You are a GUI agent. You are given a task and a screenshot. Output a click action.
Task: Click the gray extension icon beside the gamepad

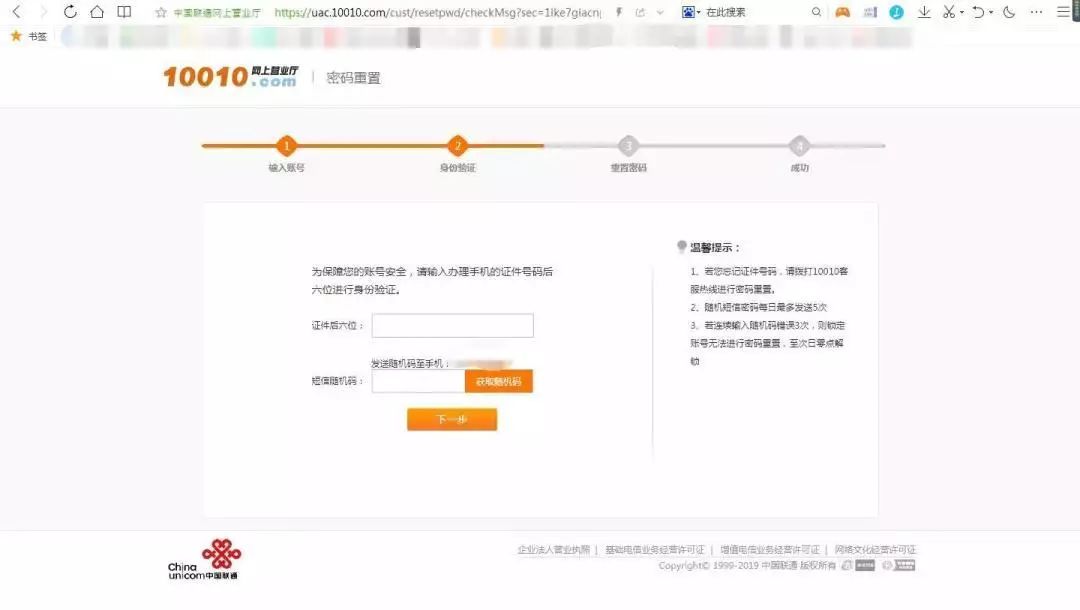(x=870, y=12)
